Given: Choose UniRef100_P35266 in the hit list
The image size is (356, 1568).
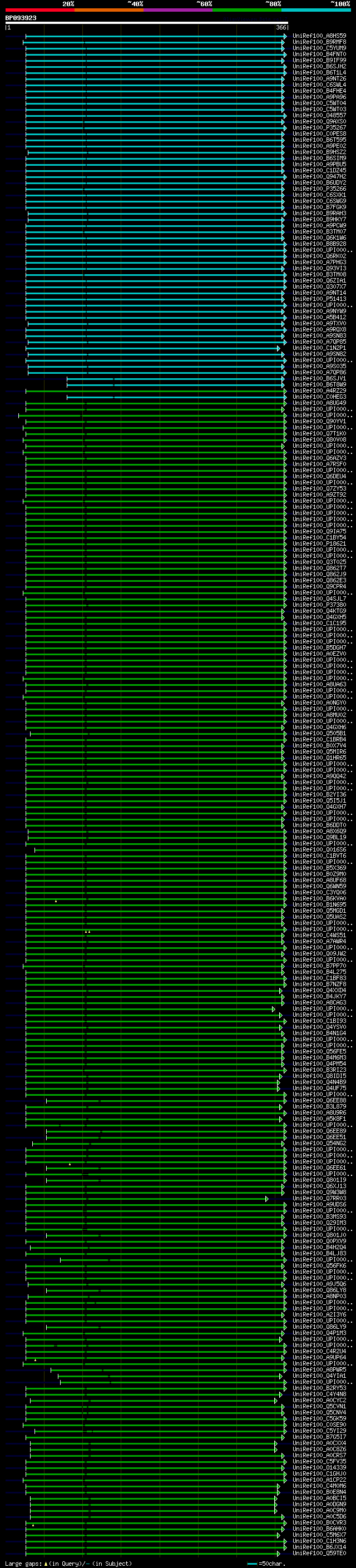Looking at the screenshot, I should (319, 189).
